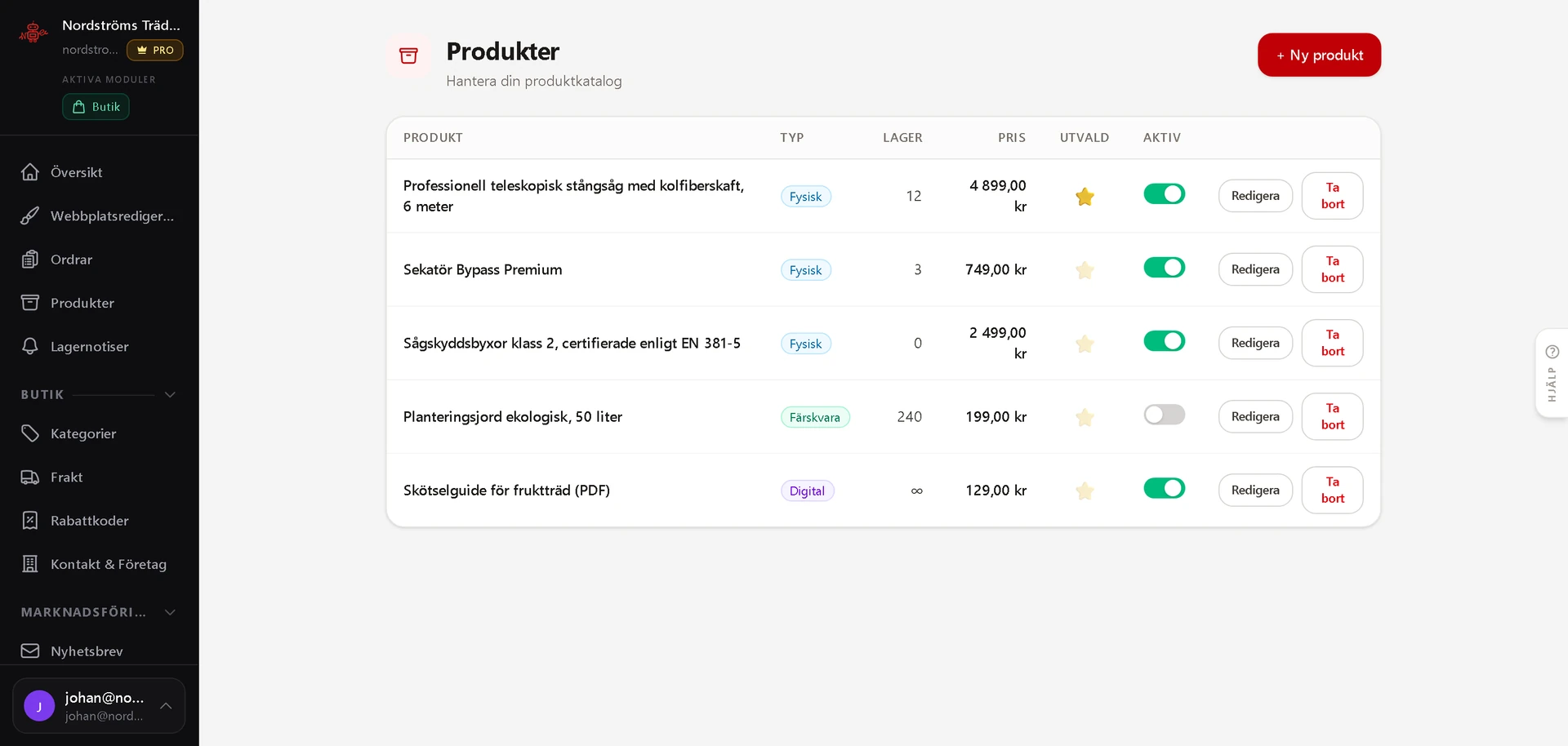
Task: Click the LAGER column header
Action: pos(902,138)
